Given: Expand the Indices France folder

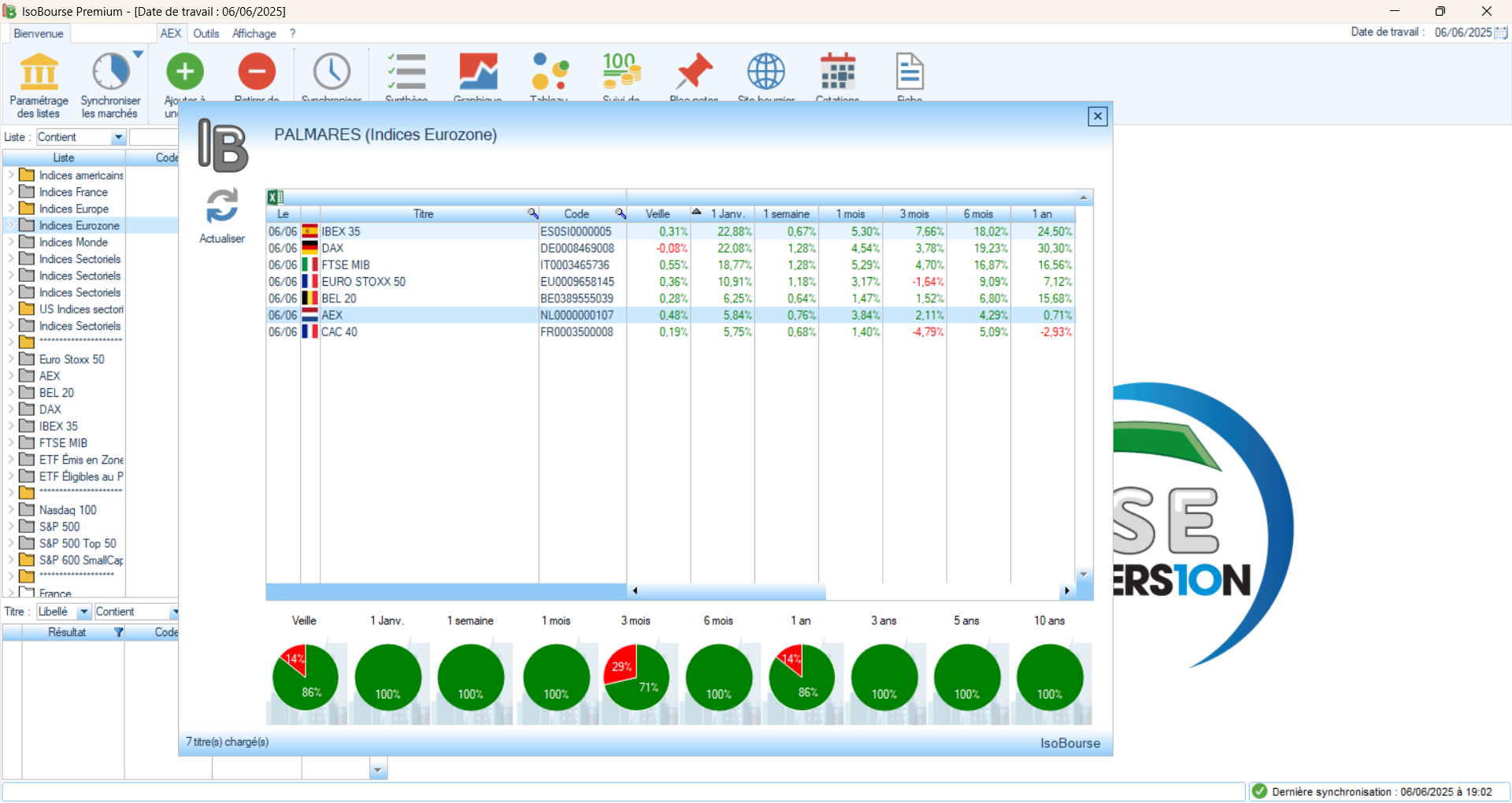Looking at the screenshot, I should pos(11,192).
